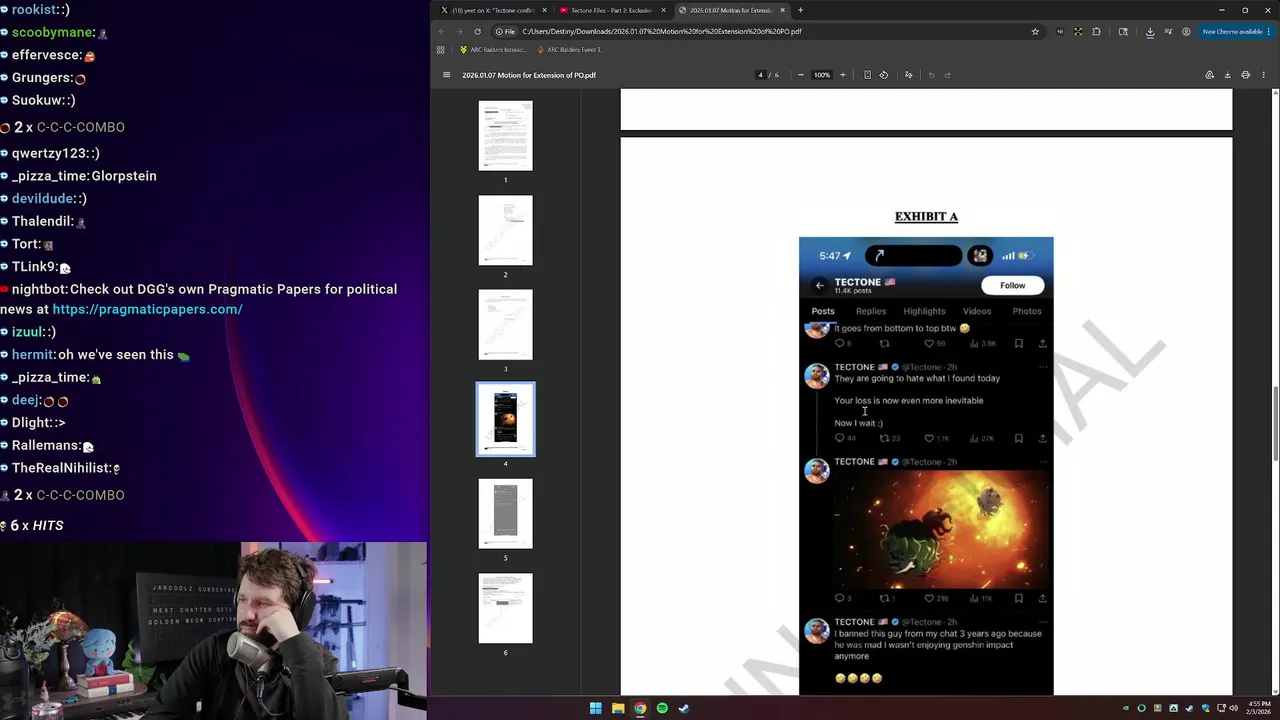Viewport: 1280px width, 720px height.
Task: Close the yeet on X tab
Action: [x=544, y=10]
